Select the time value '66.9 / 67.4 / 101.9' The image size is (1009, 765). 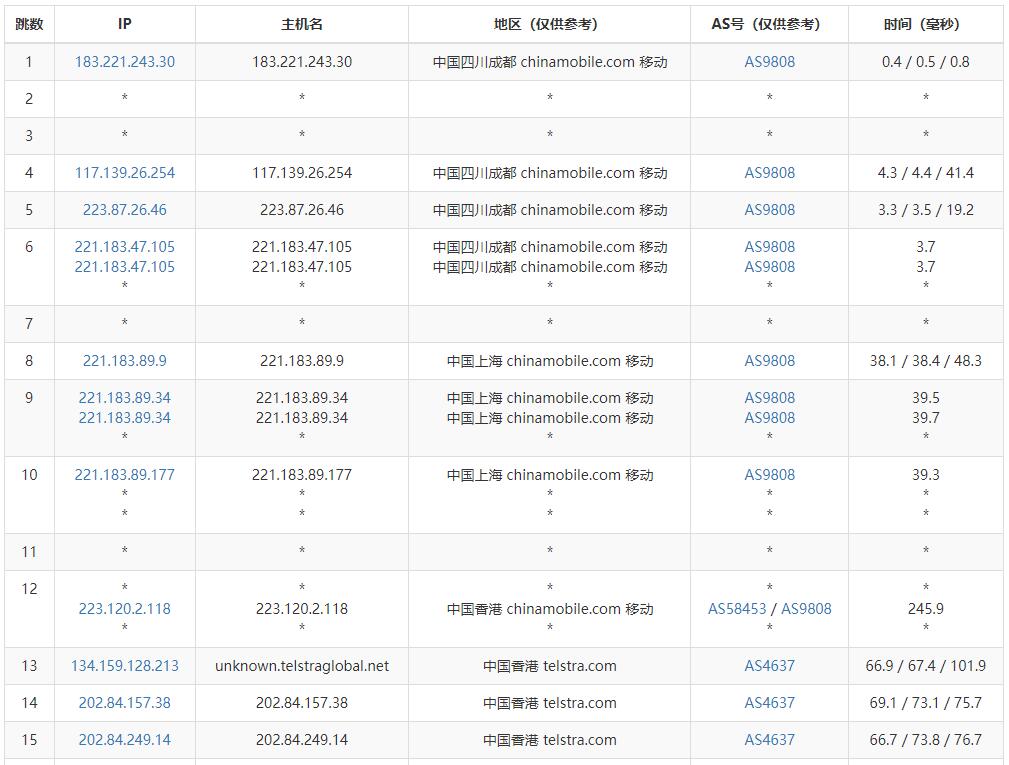(x=925, y=666)
